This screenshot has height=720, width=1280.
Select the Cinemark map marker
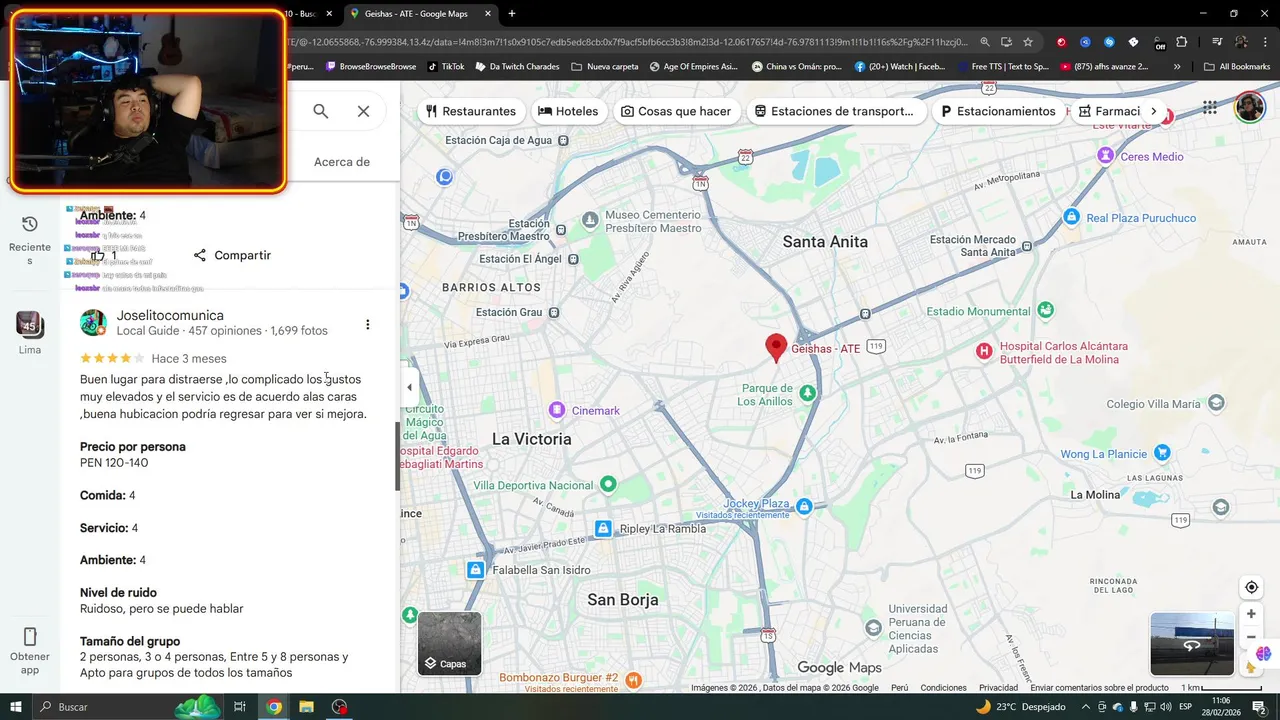click(557, 410)
